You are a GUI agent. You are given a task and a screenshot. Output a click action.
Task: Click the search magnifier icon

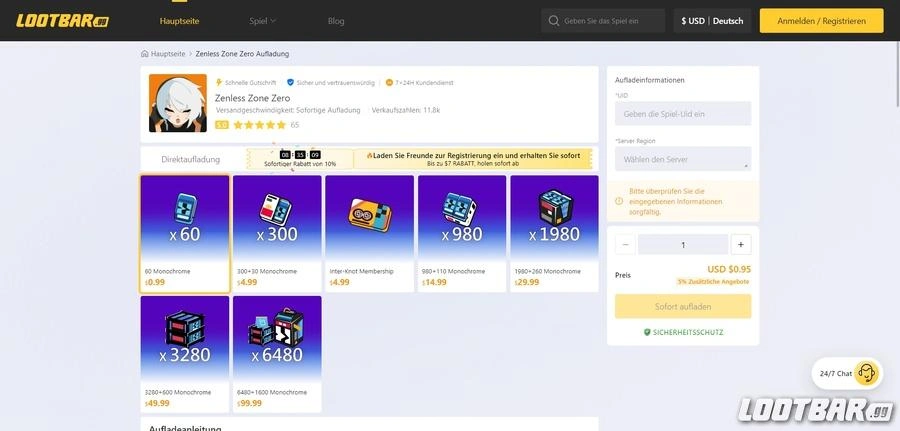point(553,21)
